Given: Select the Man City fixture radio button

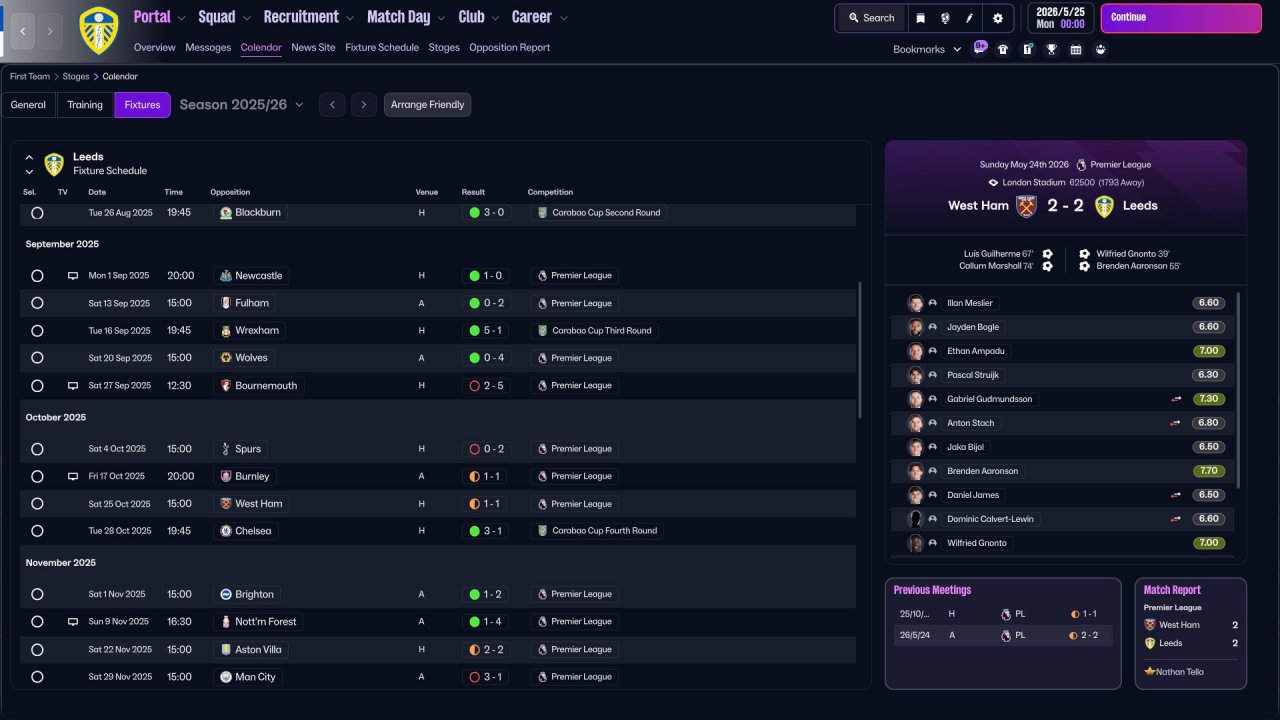Looking at the screenshot, I should click(x=37, y=677).
